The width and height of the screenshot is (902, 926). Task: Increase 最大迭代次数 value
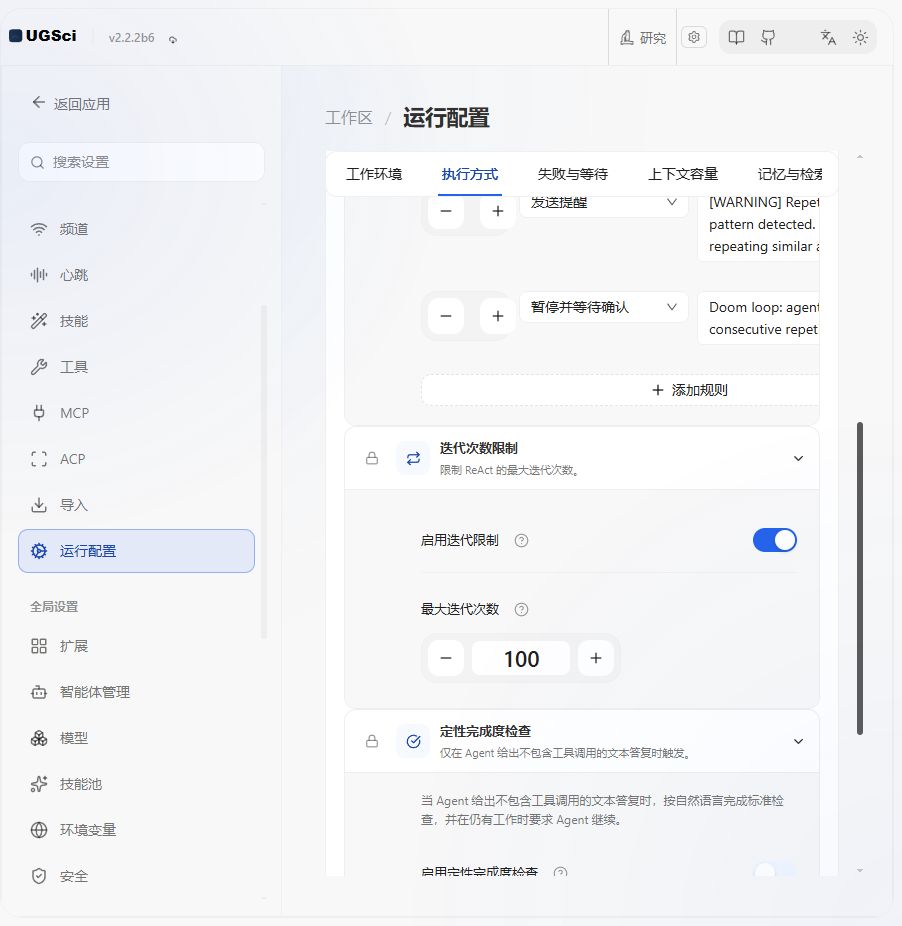click(x=595, y=658)
